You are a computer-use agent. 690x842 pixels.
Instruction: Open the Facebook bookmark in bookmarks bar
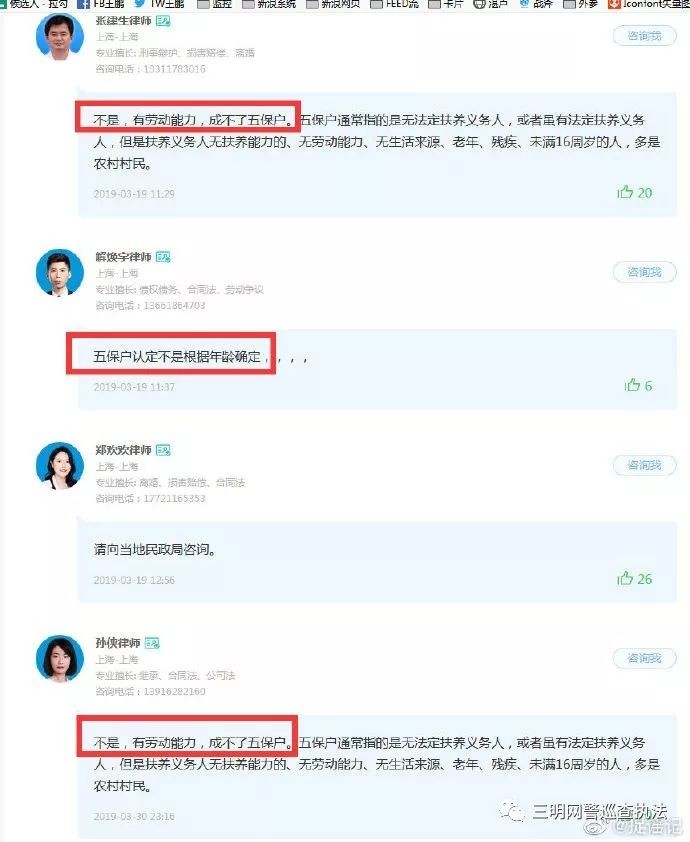point(101,4)
